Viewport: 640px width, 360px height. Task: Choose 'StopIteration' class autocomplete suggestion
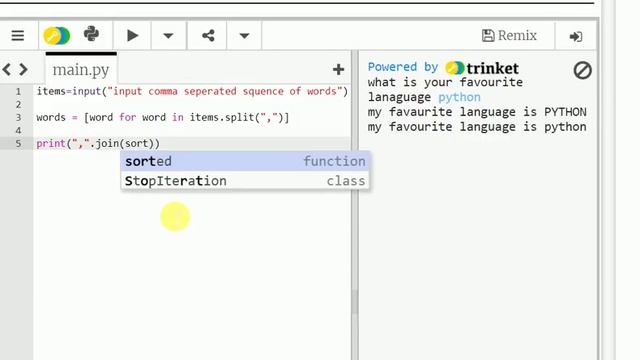tap(245, 181)
